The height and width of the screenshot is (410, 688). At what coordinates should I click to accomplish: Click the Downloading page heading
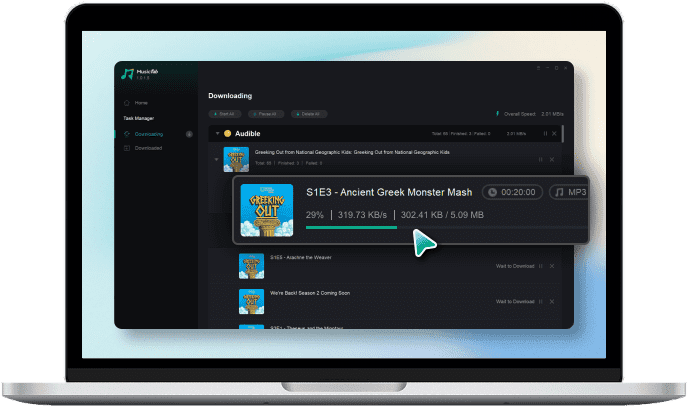click(x=230, y=96)
